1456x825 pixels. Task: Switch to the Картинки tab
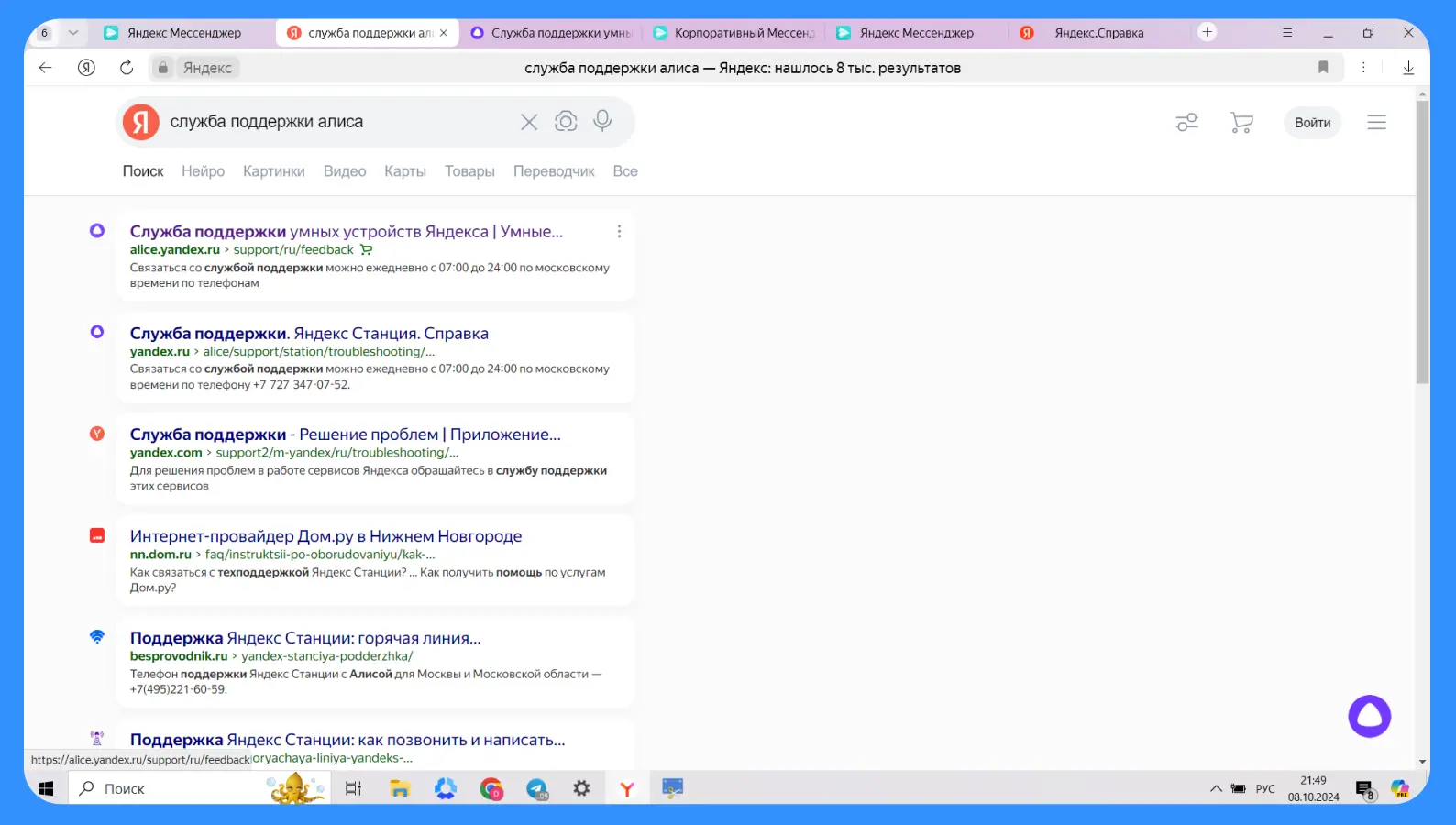tap(273, 171)
